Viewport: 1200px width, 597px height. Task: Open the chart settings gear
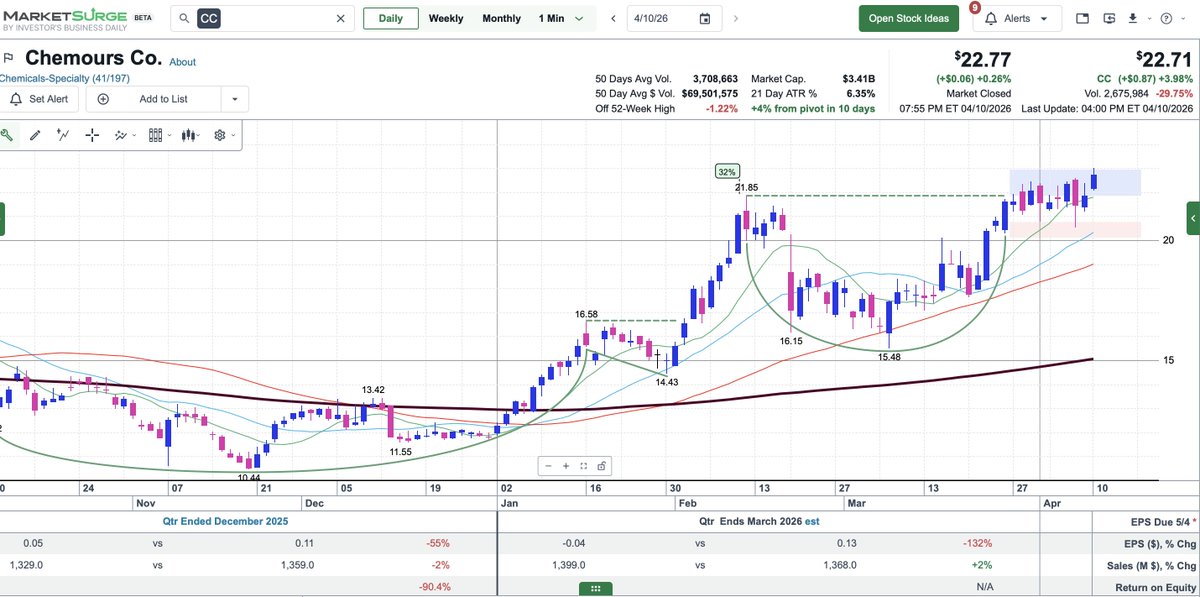point(220,135)
